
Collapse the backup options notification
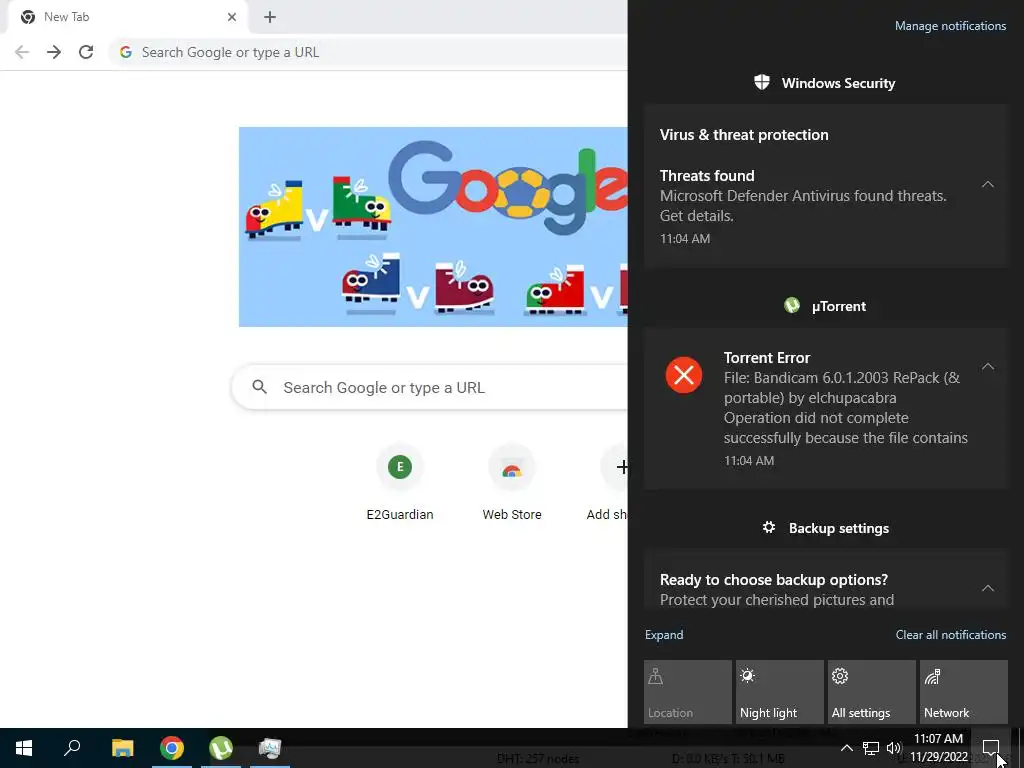[988, 588]
